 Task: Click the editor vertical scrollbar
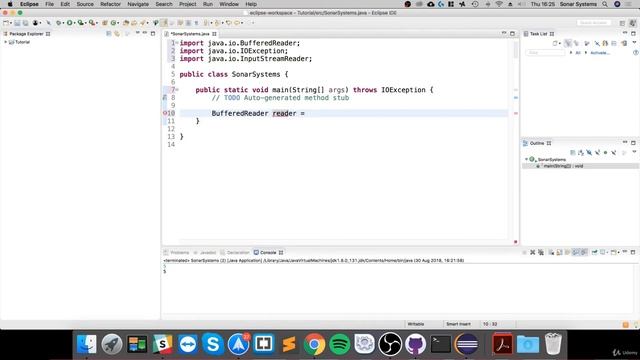[516, 50]
